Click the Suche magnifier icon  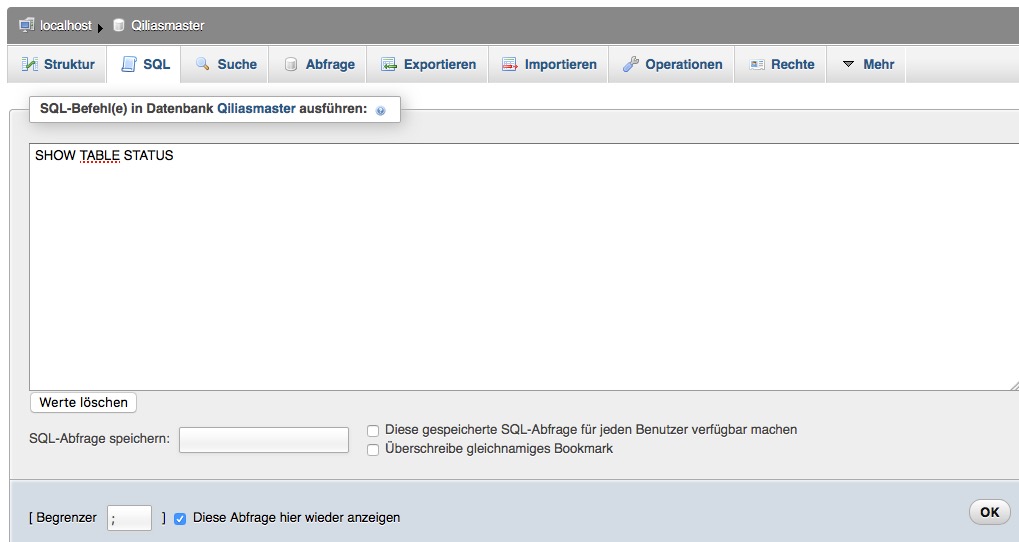pos(203,64)
